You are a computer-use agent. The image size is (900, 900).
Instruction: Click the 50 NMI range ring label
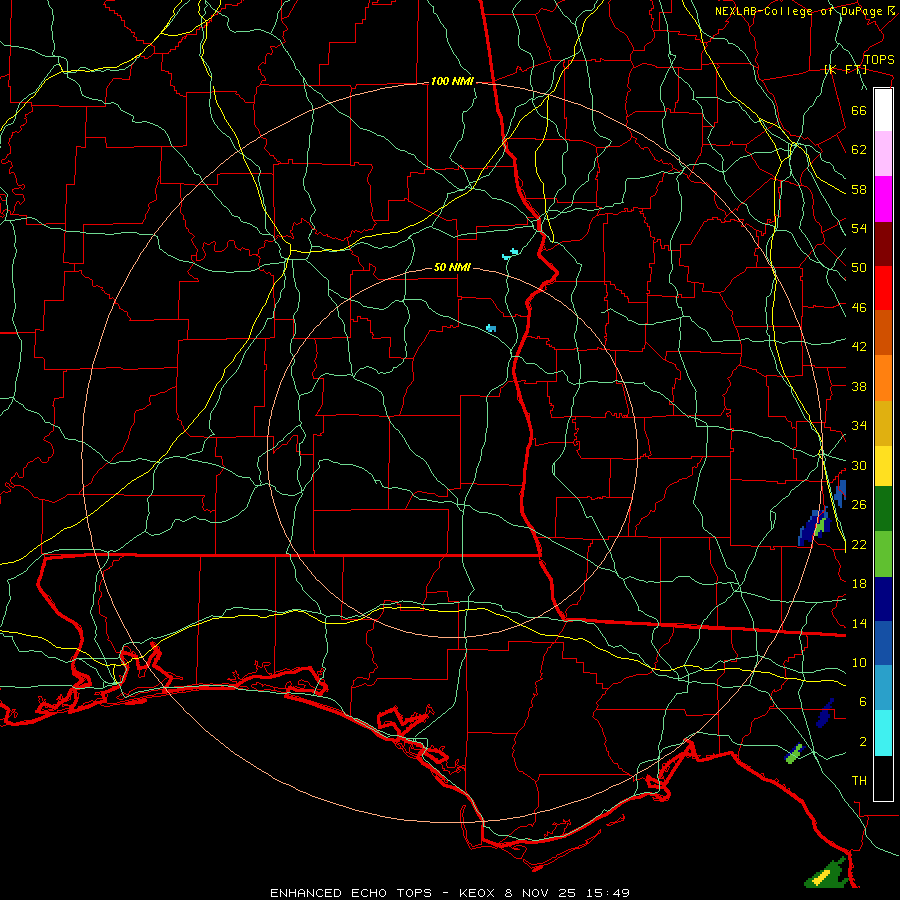tap(452, 267)
